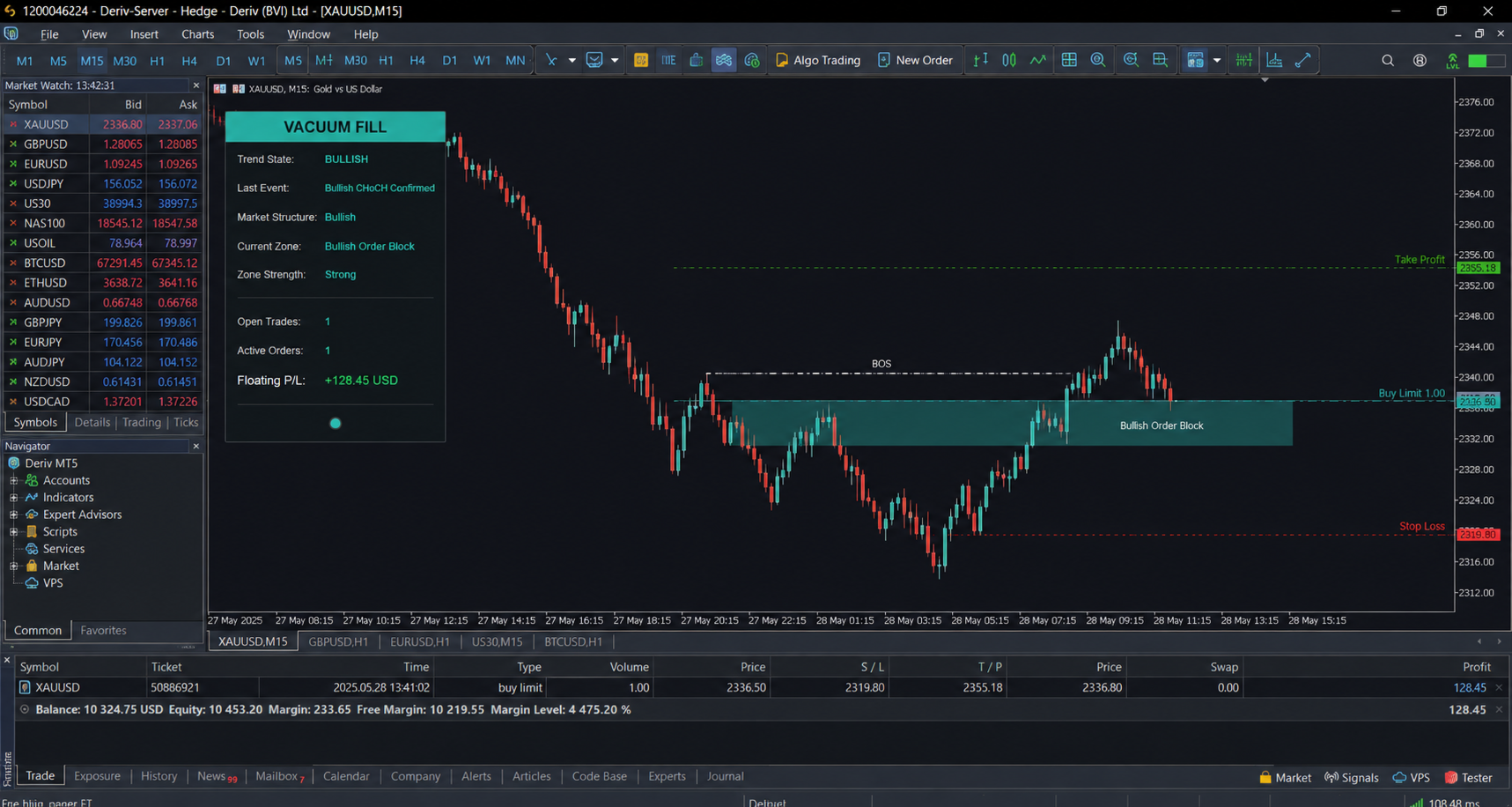Expand the Expert Advisors node
The width and height of the screenshot is (1512, 807).
pos(13,515)
